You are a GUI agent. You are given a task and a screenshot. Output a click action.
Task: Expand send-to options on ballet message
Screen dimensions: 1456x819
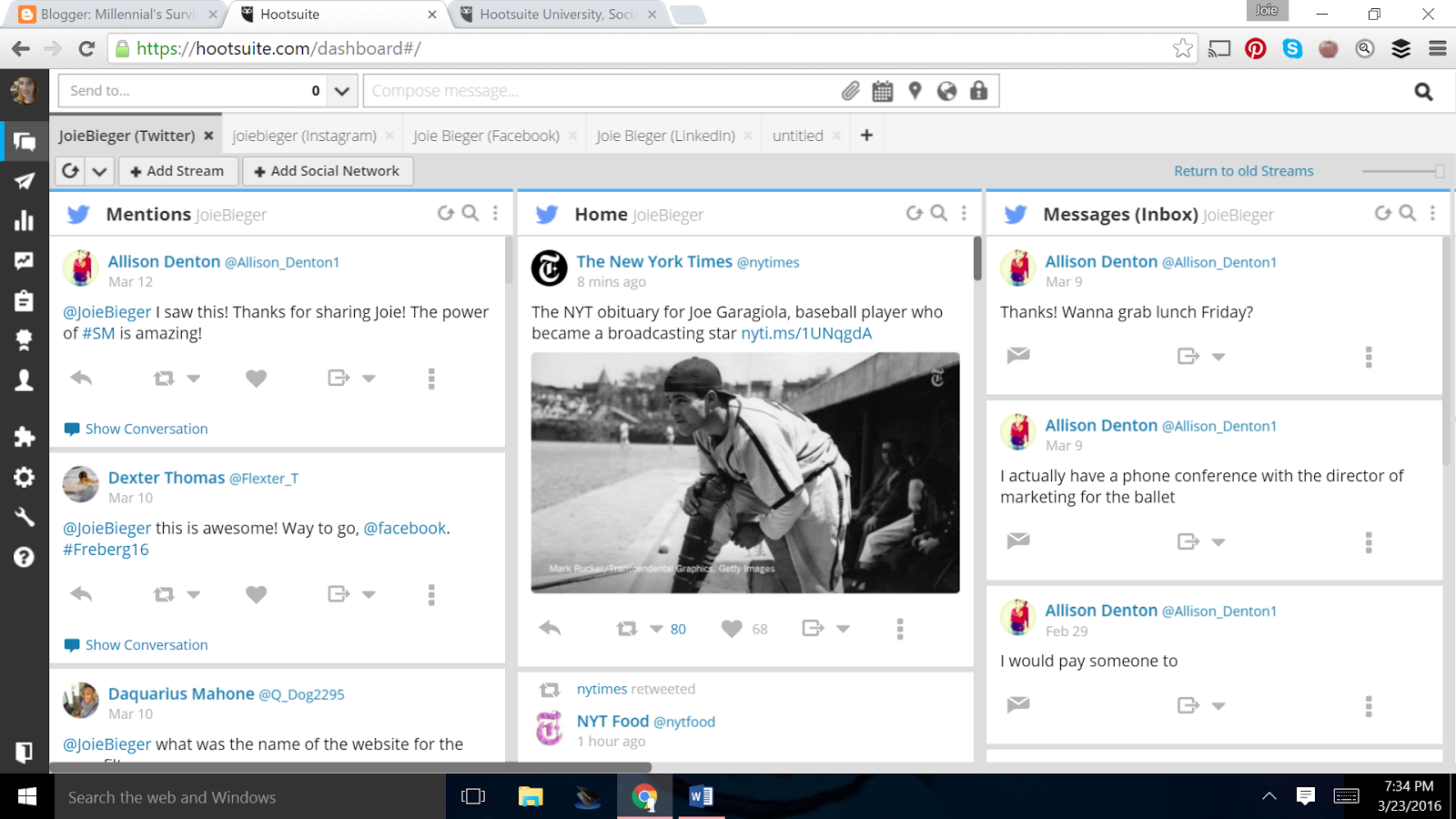click(1218, 541)
